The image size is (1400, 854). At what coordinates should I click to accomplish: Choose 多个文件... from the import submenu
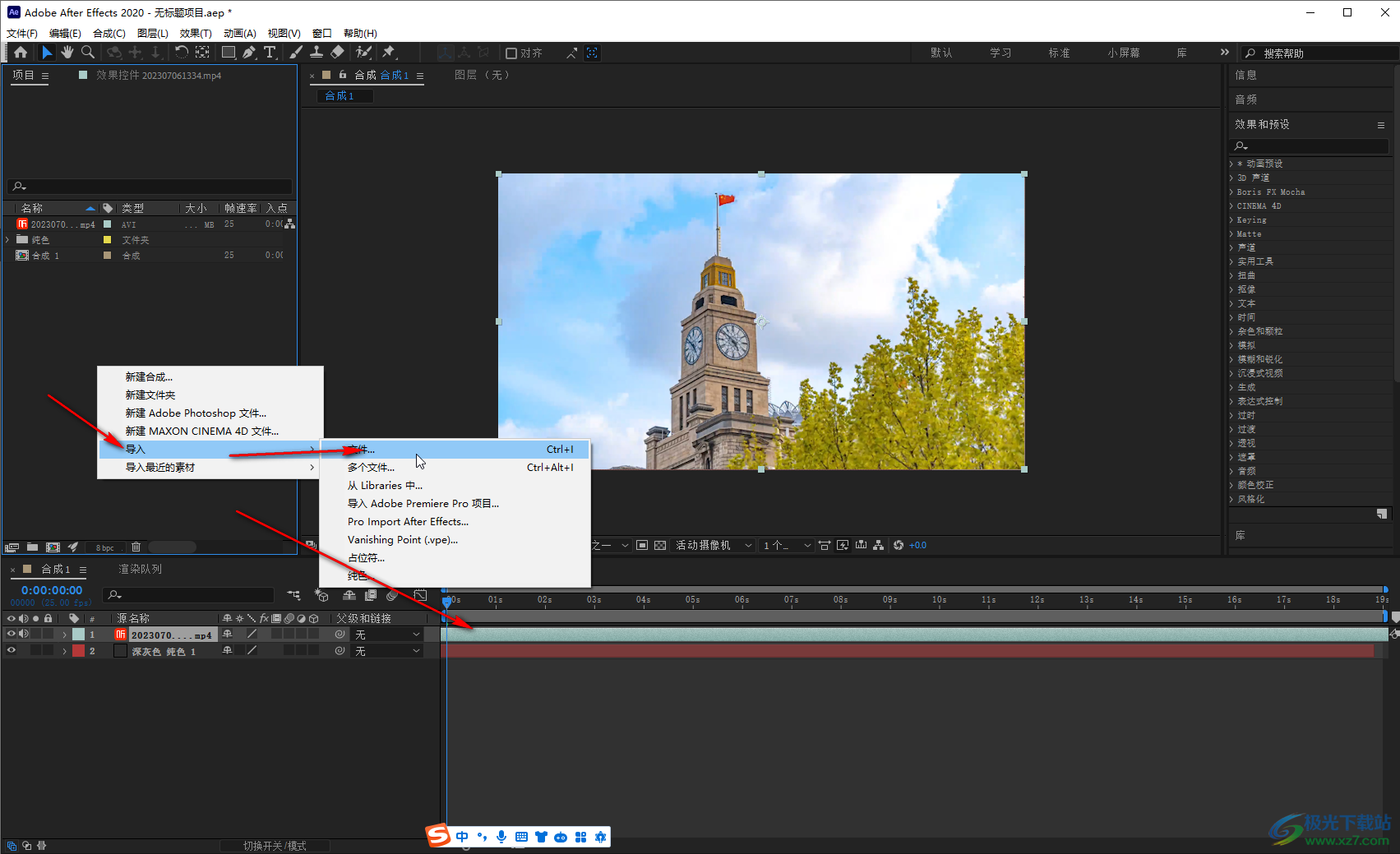371,468
